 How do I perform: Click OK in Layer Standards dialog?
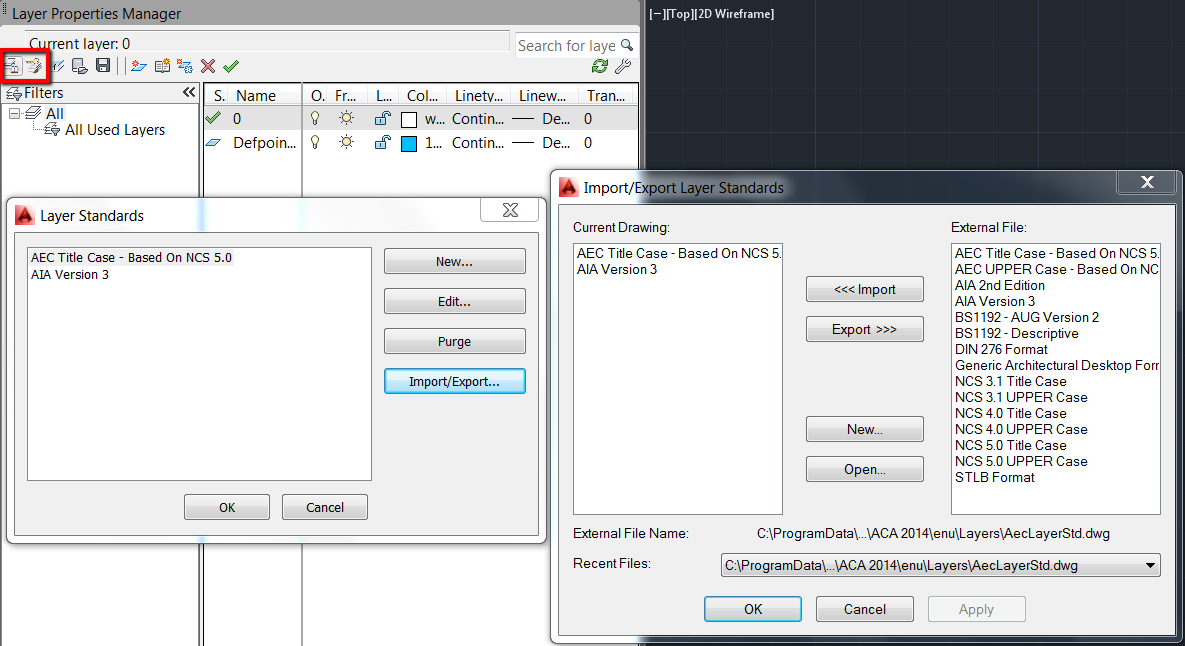coord(227,507)
